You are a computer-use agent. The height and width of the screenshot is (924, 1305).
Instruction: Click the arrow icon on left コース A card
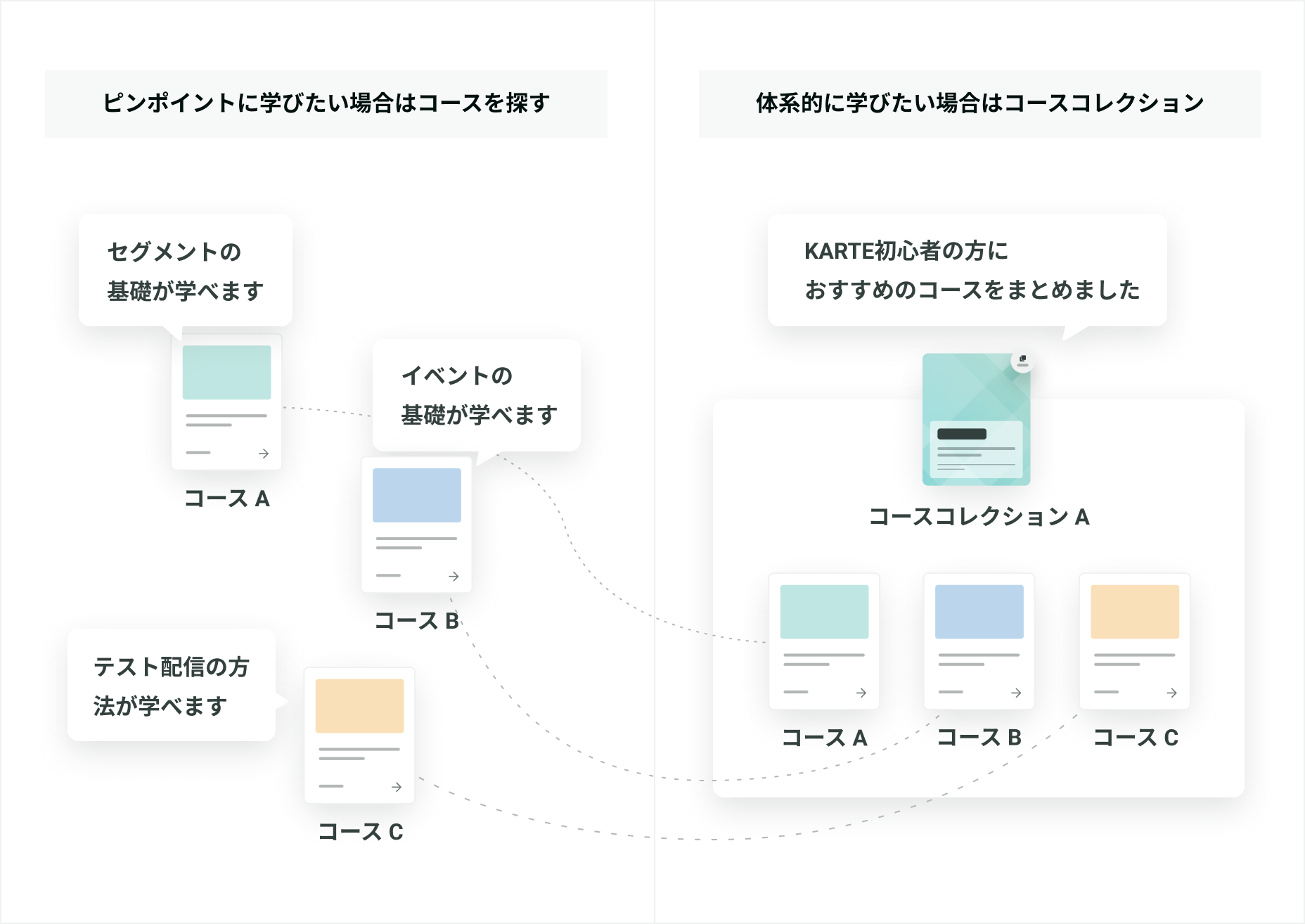point(264,454)
